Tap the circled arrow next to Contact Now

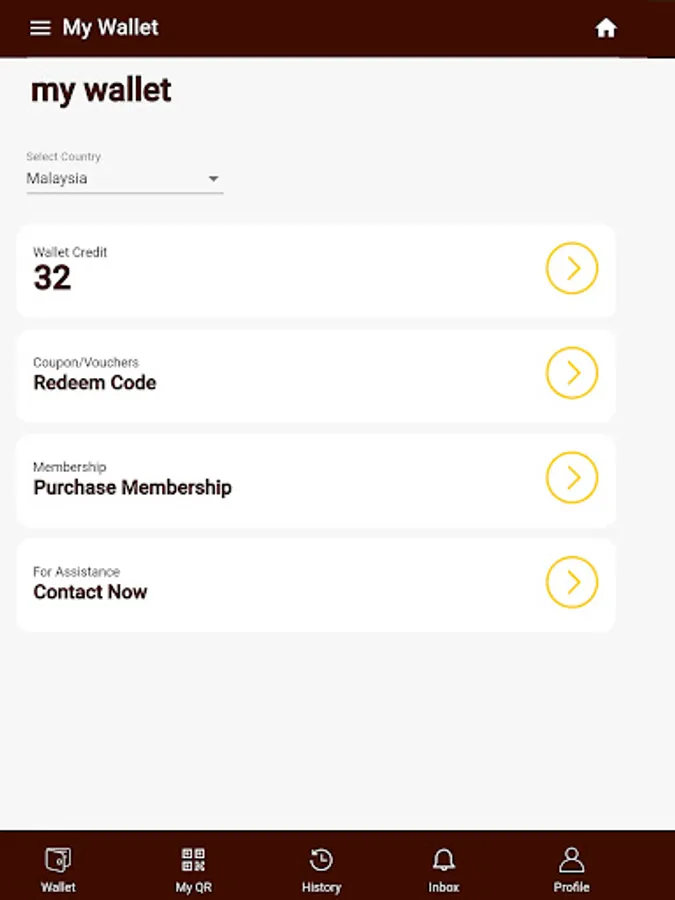[571, 582]
